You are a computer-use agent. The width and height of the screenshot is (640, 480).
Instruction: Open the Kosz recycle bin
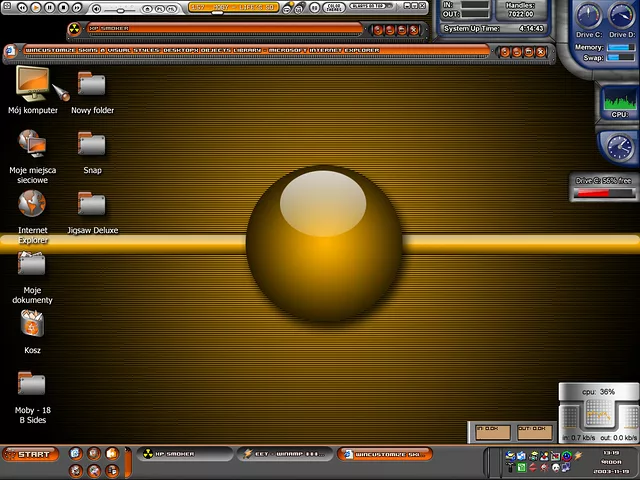pyautogui.click(x=32, y=324)
